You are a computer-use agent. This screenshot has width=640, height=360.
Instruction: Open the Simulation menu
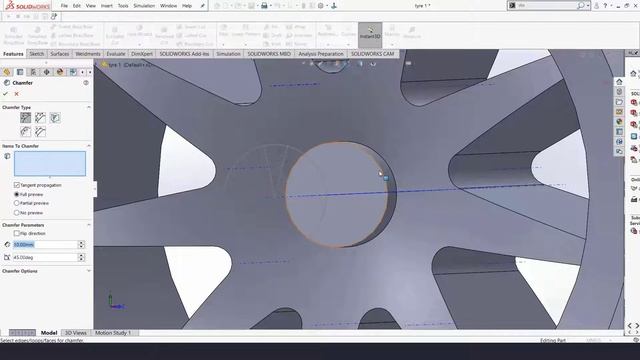(x=144, y=6)
